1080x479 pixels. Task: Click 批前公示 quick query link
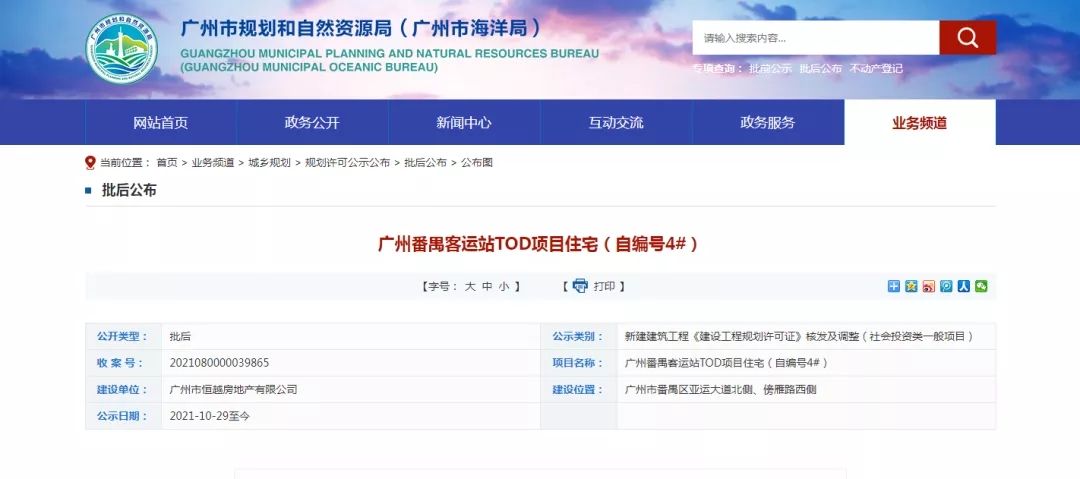(x=770, y=69)
